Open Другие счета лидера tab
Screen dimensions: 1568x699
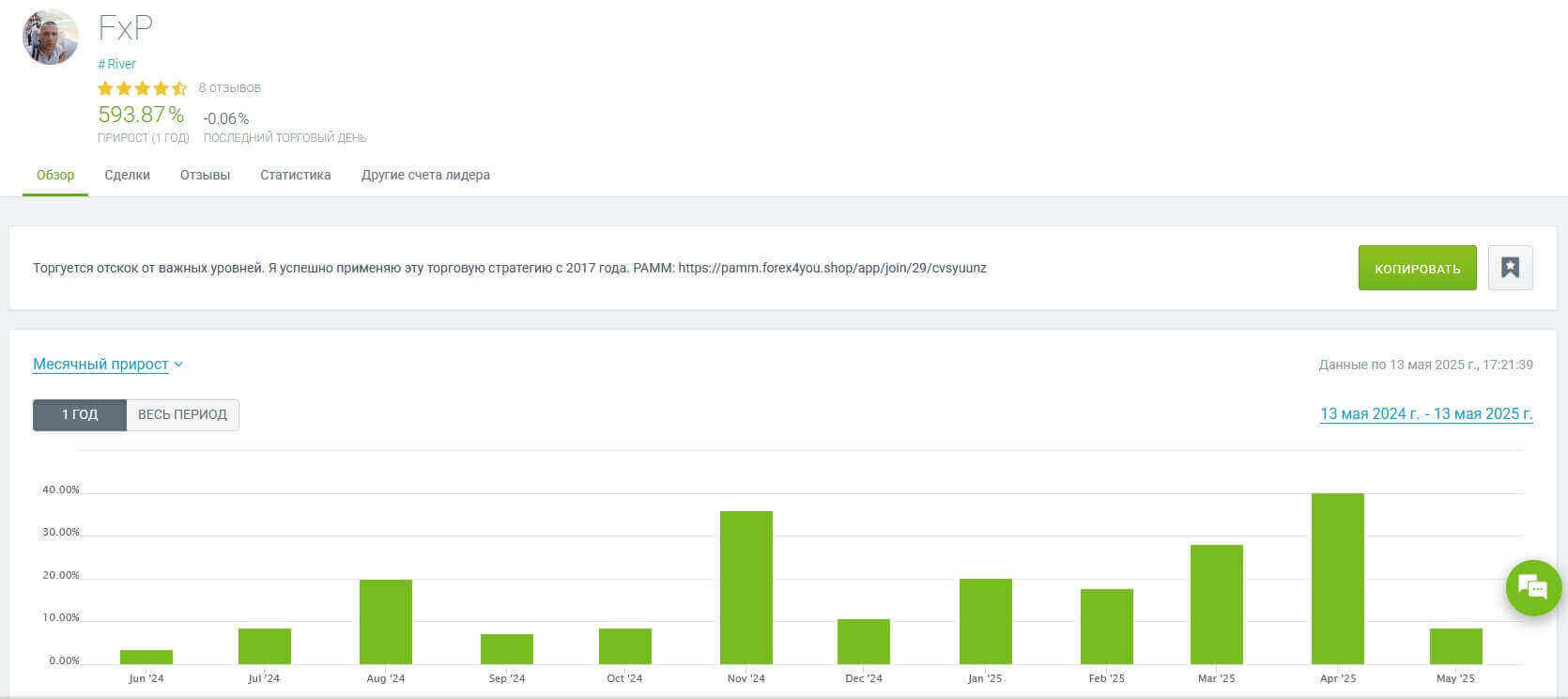click(425, 175)
